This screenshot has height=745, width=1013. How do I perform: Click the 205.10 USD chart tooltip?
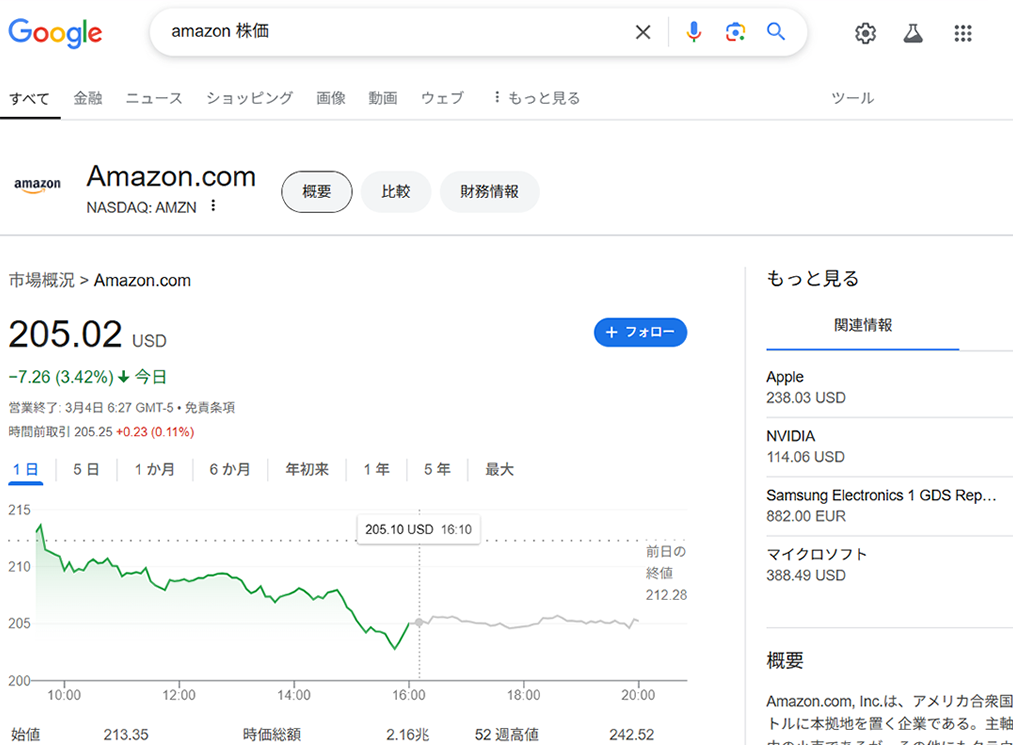pos(418,530)
